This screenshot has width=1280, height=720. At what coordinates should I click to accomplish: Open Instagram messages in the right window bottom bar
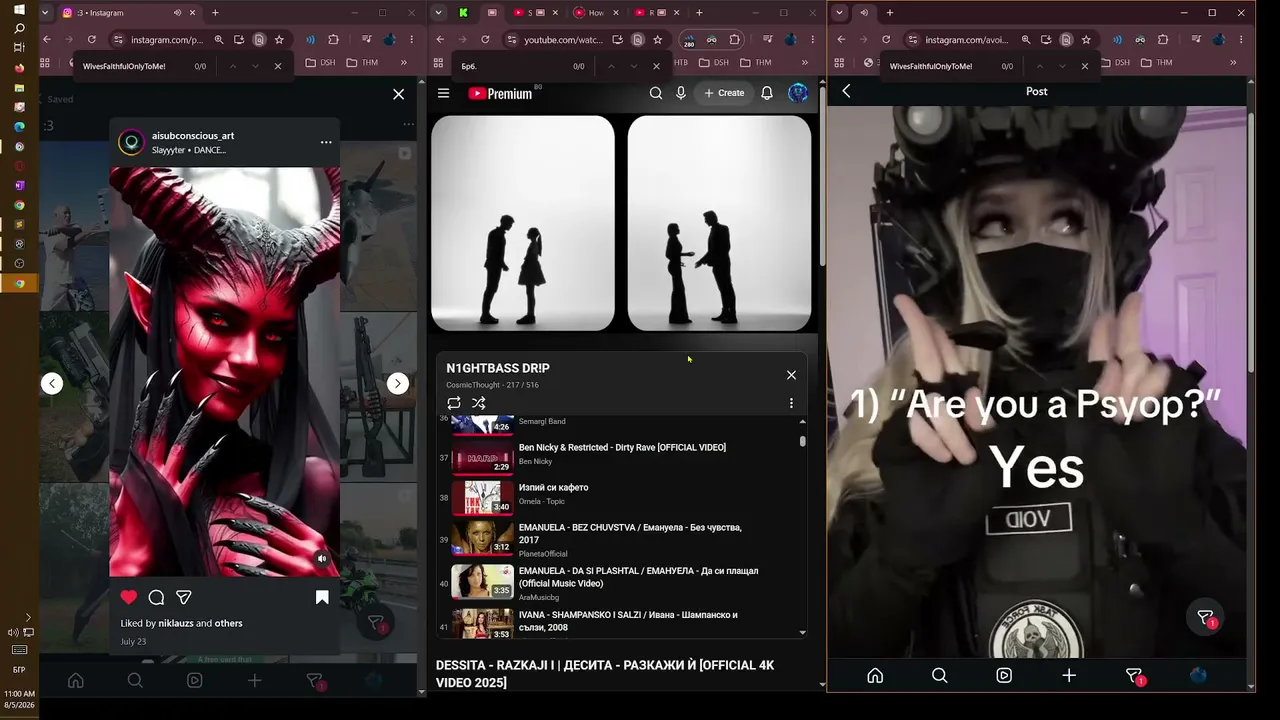pyautogui.click(x=1134, y=676)
